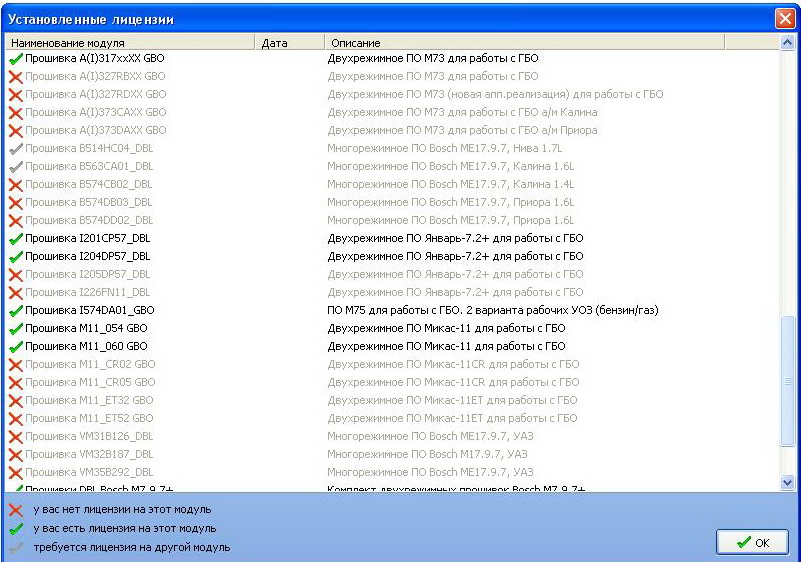The height and width of the screenshot is (562, 801).
Task: Close the 'Установленные лицензии' window
Action: point(784,19)
